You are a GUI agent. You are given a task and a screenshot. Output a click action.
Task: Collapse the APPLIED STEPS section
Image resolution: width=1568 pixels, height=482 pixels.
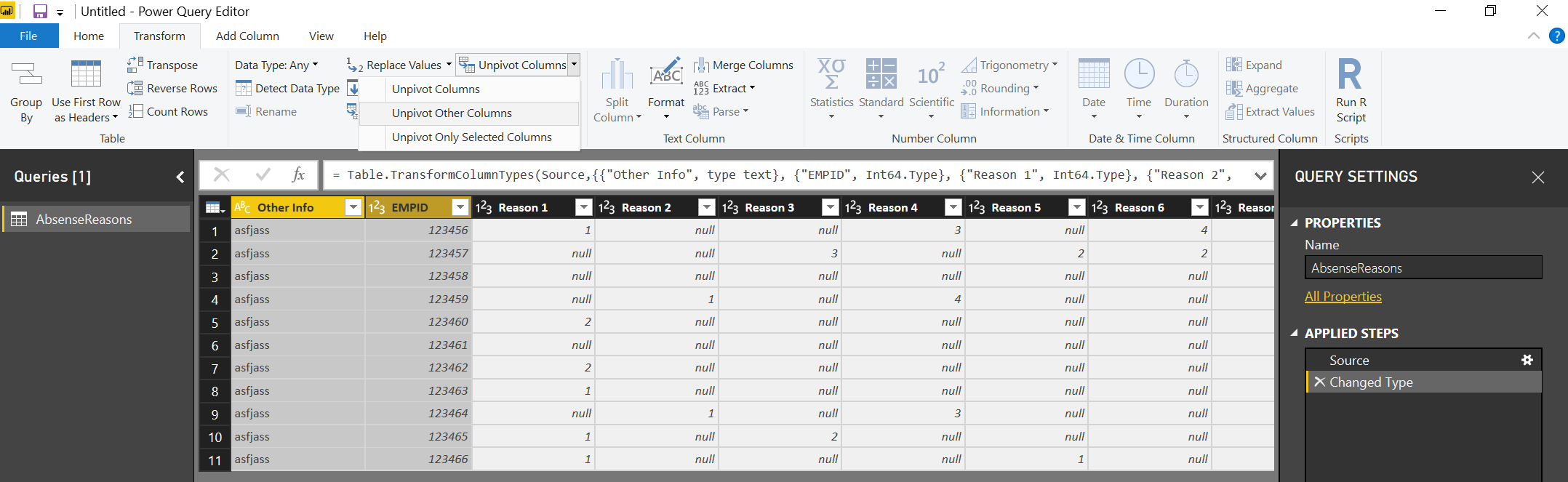[1294, 333]
